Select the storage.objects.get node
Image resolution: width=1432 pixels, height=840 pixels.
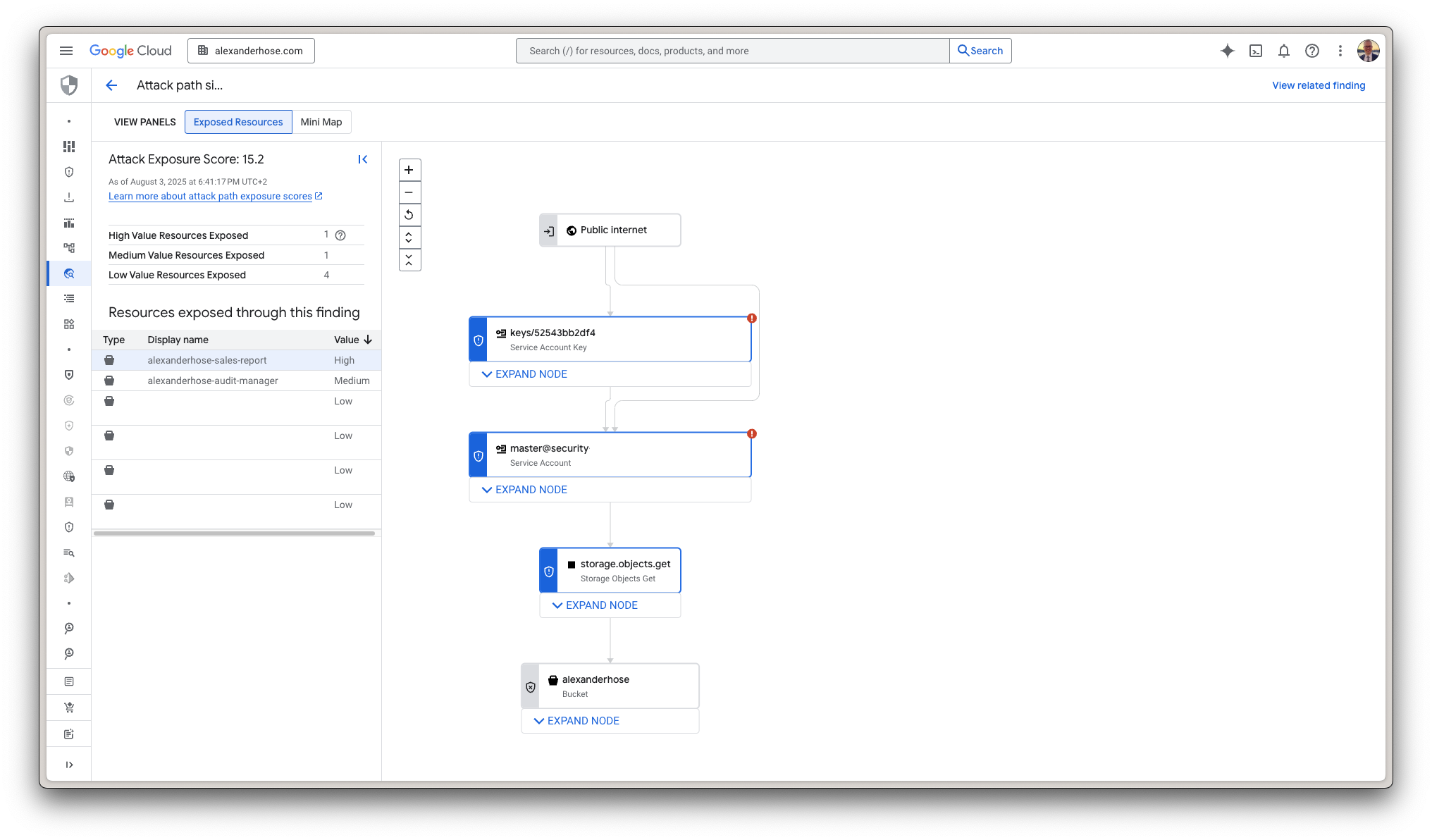tap(610, 570)
